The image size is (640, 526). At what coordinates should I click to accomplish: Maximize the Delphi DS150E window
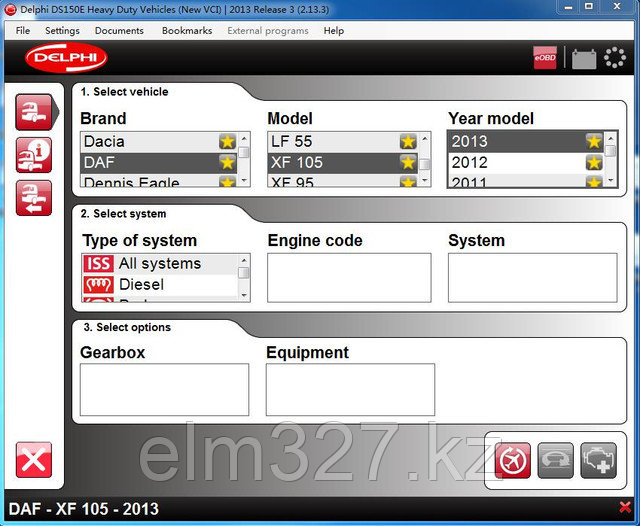click(589, 7)
